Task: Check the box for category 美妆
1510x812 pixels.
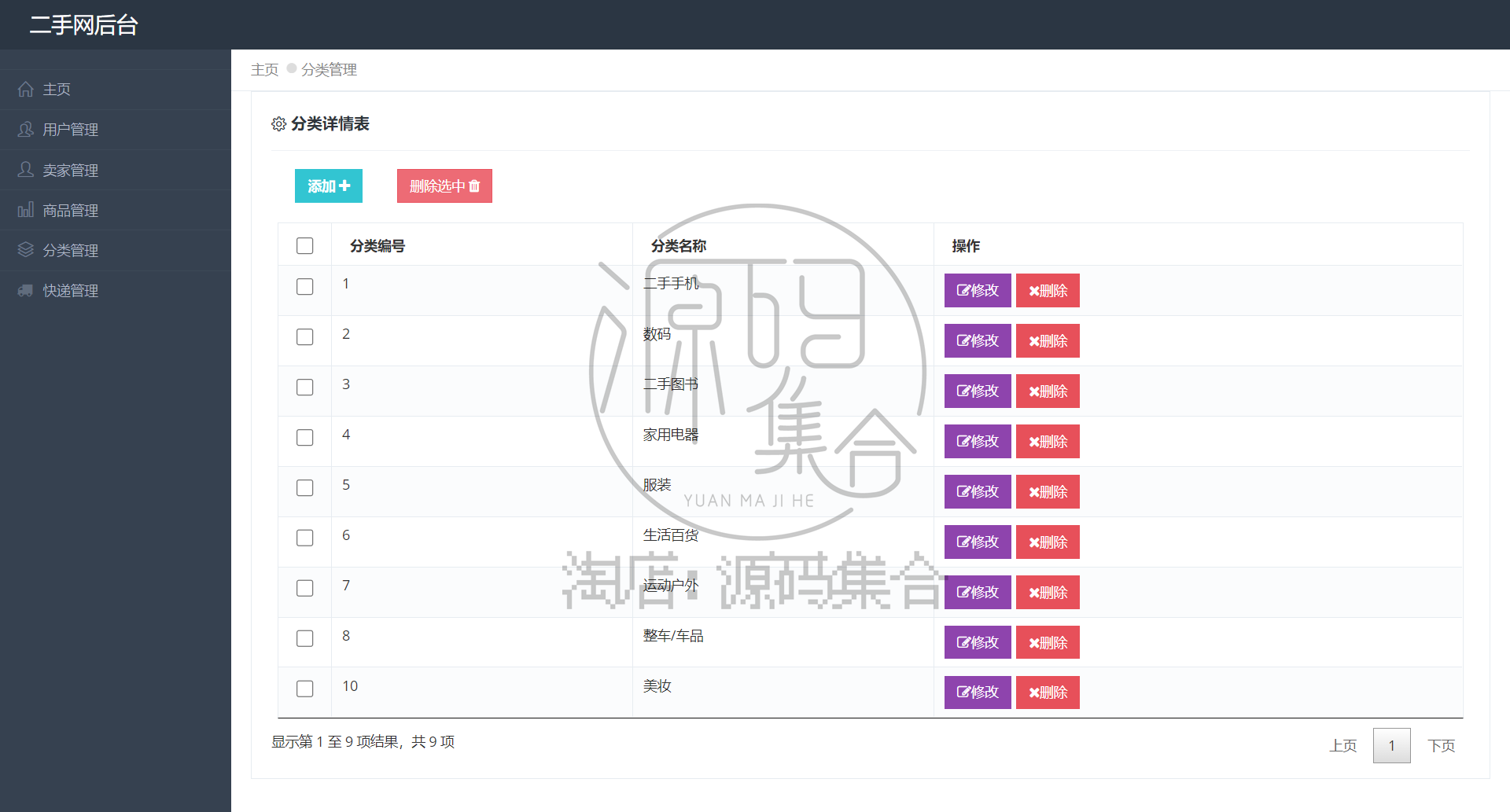Action: click(305, 689)
